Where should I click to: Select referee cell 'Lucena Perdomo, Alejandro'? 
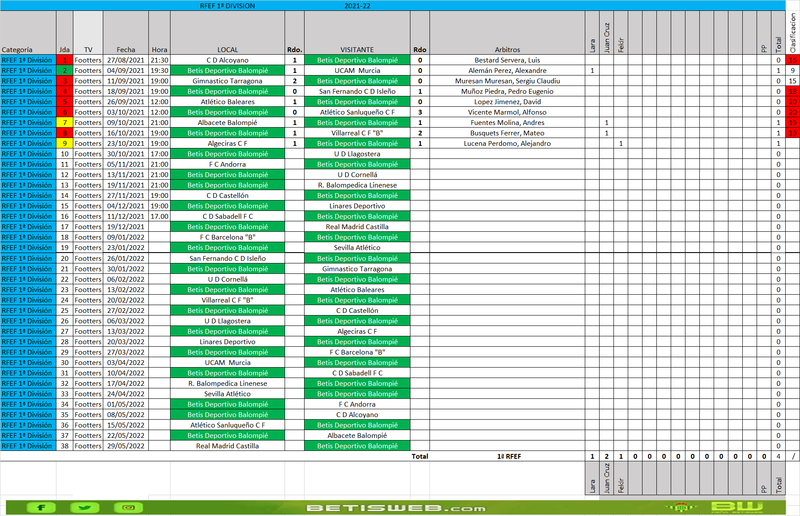pos(507,143)
